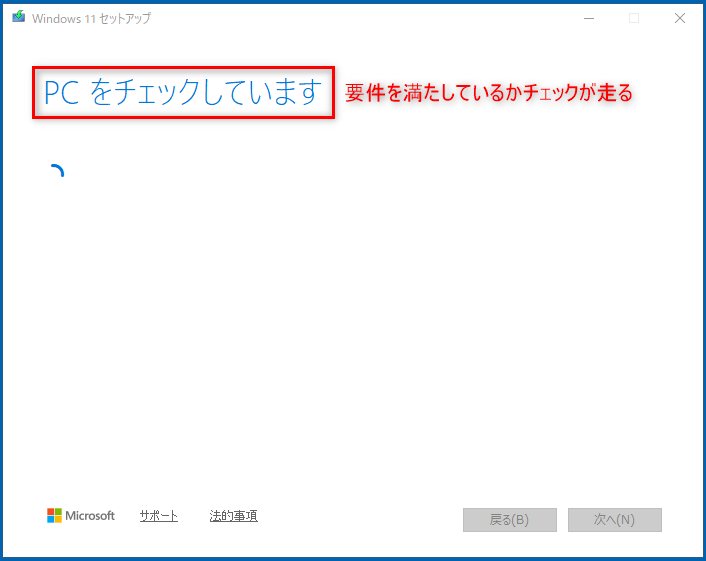706x561 pixels.
Task: Click the 戻る(B) button
Action: (510, 520)
